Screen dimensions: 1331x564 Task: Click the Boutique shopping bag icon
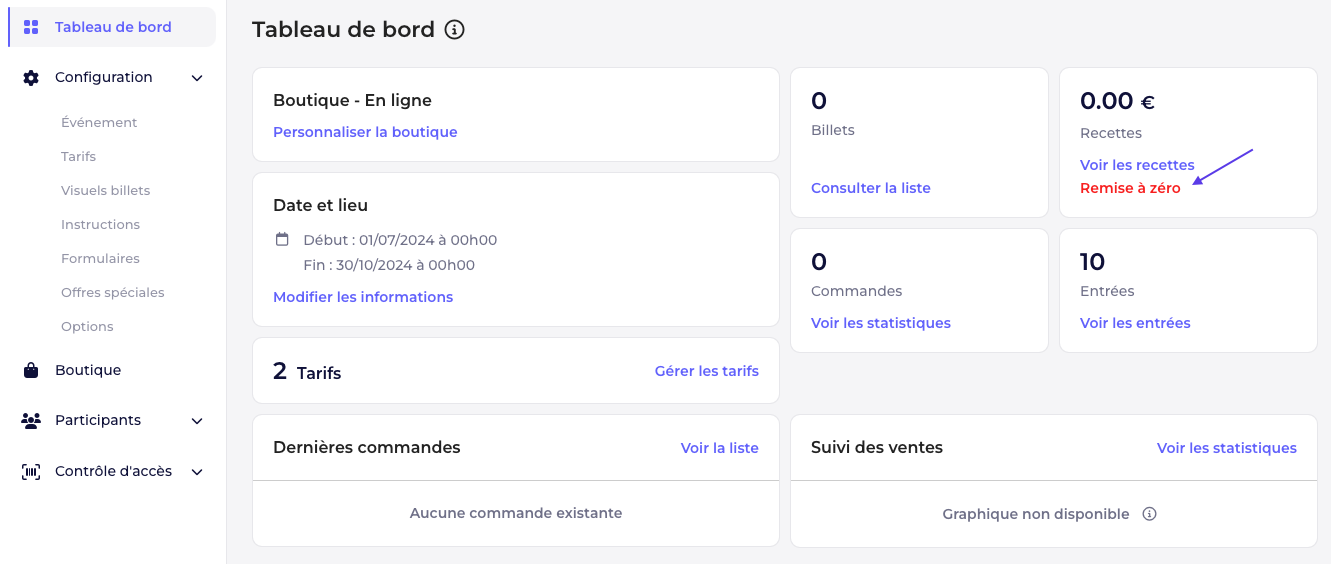pos(31,370)
